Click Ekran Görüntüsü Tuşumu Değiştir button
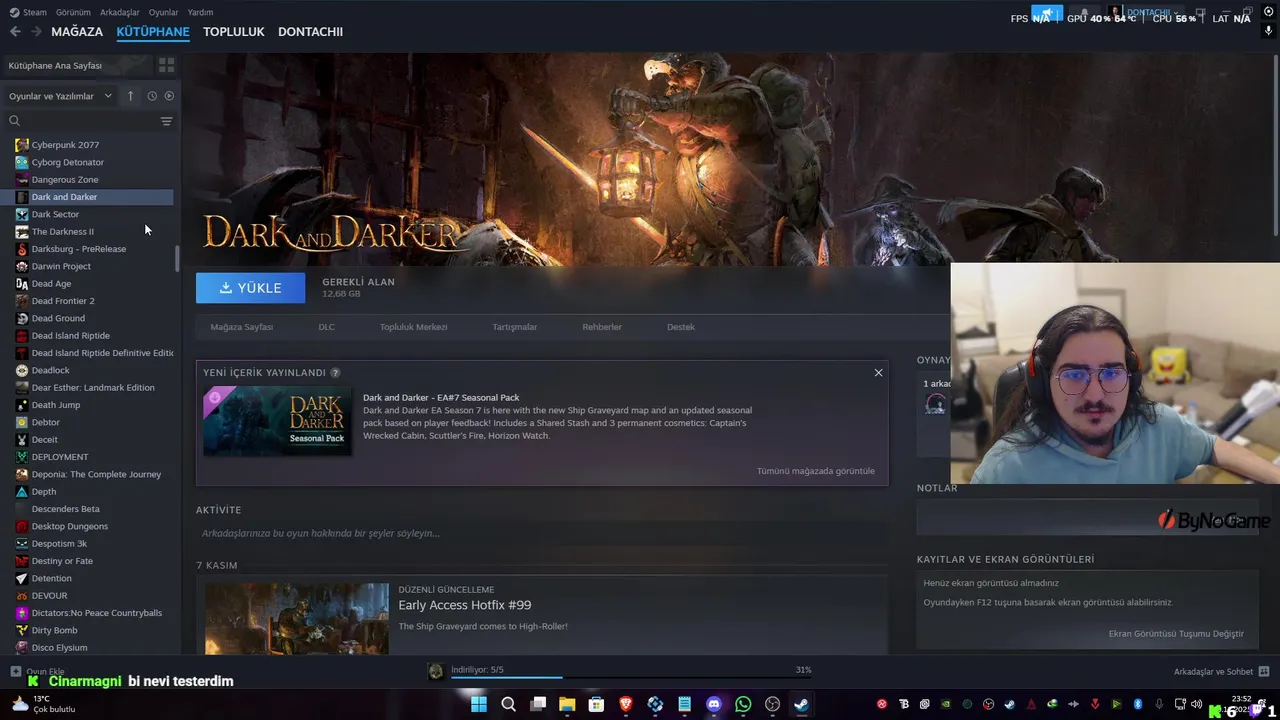 [1176, 634]
